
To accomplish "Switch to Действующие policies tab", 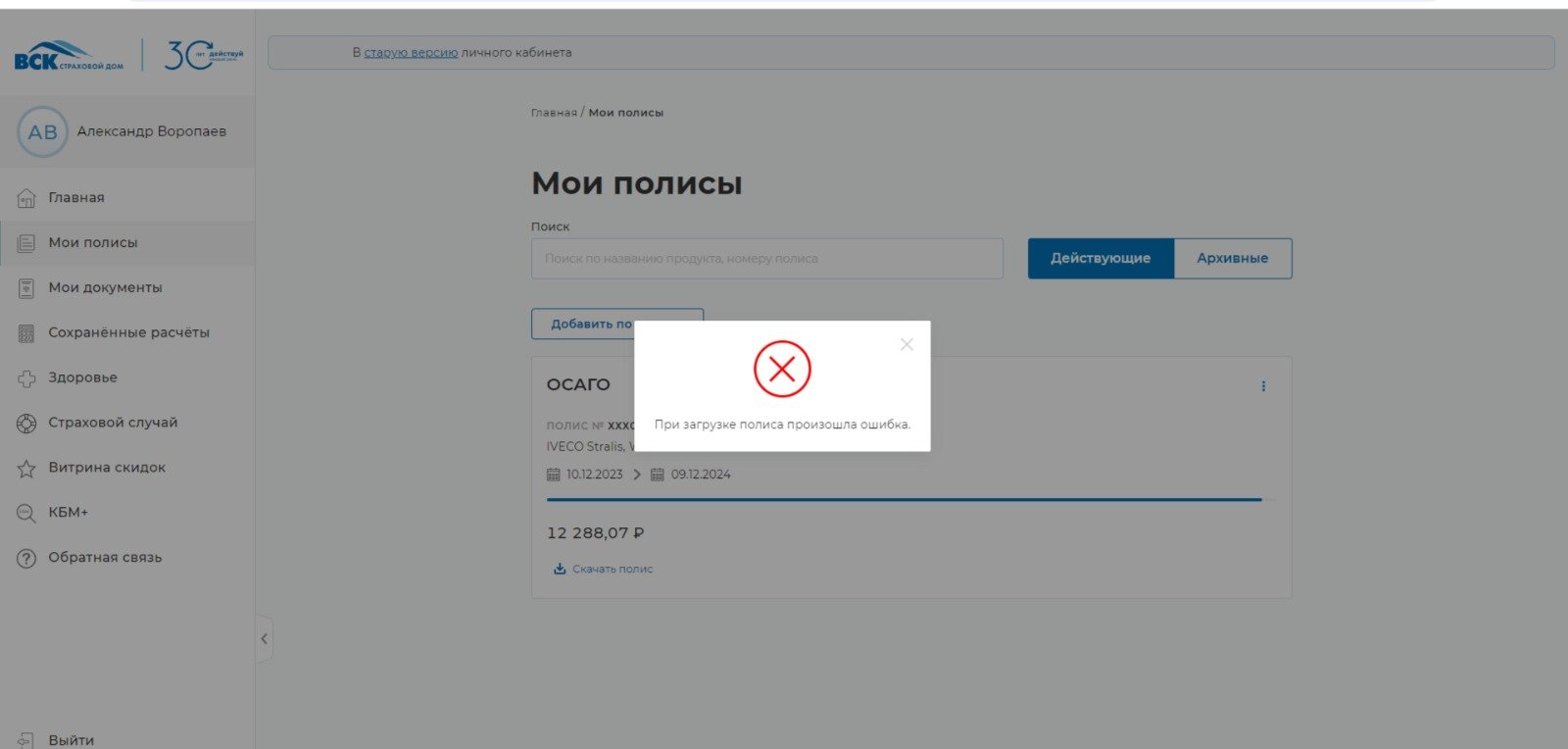I will click(x=1101, y=259).
